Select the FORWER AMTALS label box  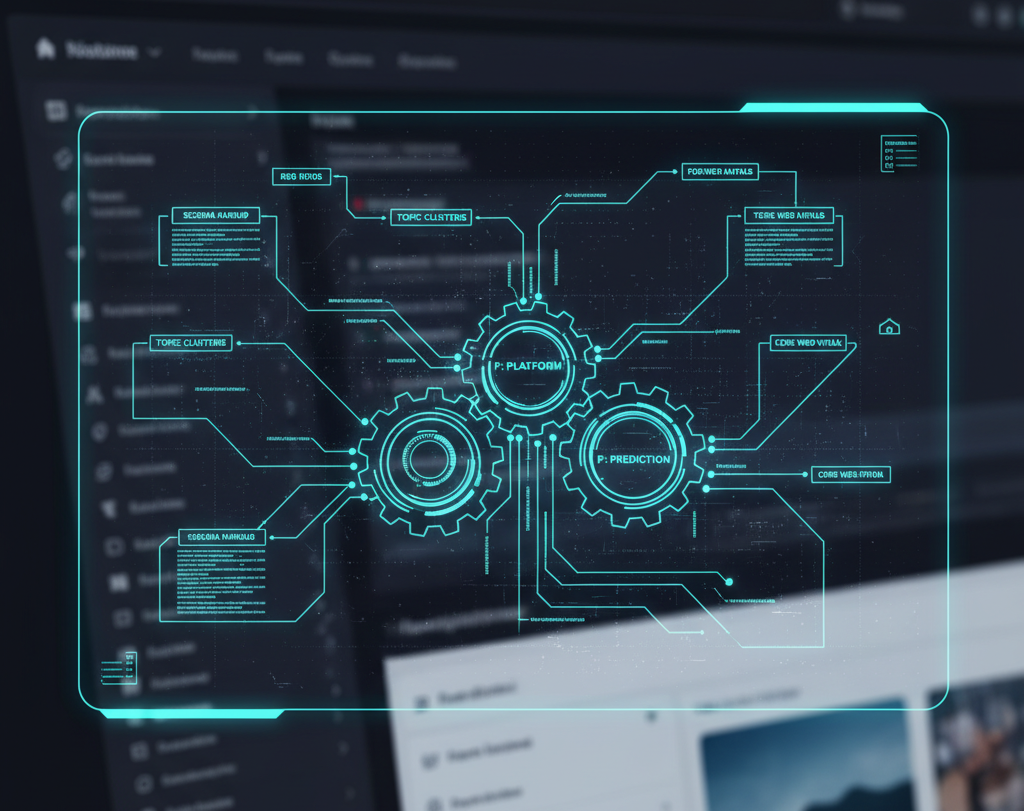[x=720, y=172]
